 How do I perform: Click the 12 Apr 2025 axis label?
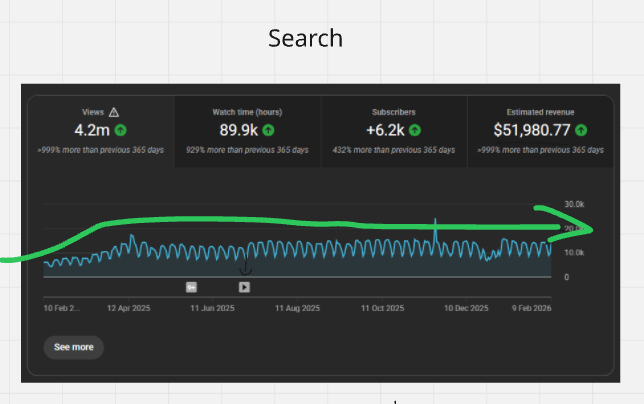[129, 308]
